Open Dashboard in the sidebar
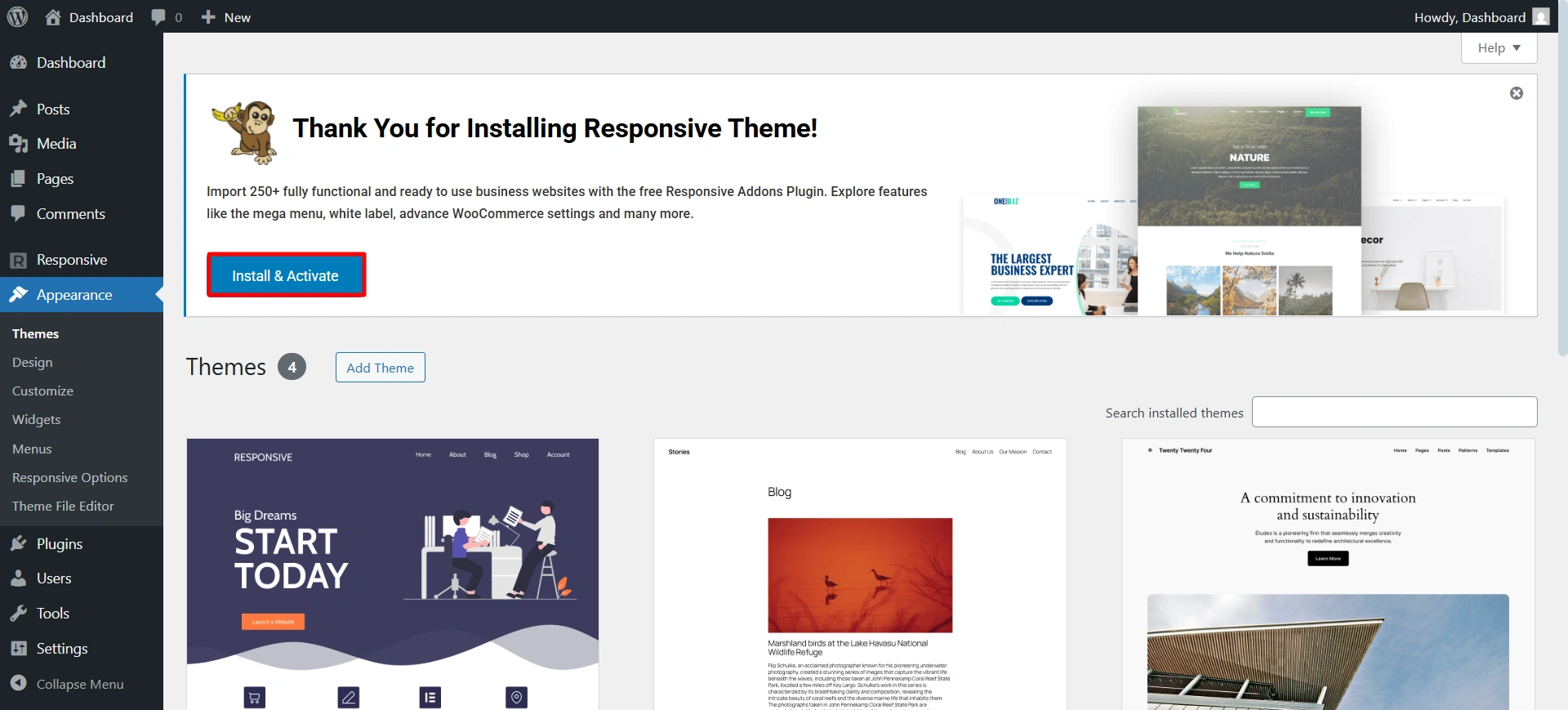Screen dimensions: 1568x710 82,63
